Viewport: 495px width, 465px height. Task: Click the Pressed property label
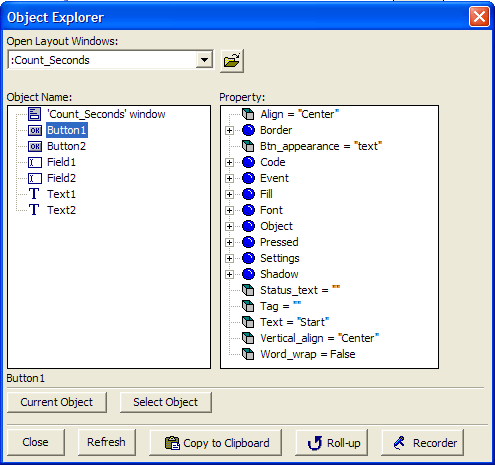pyautogui.click(x=279, y=242)
